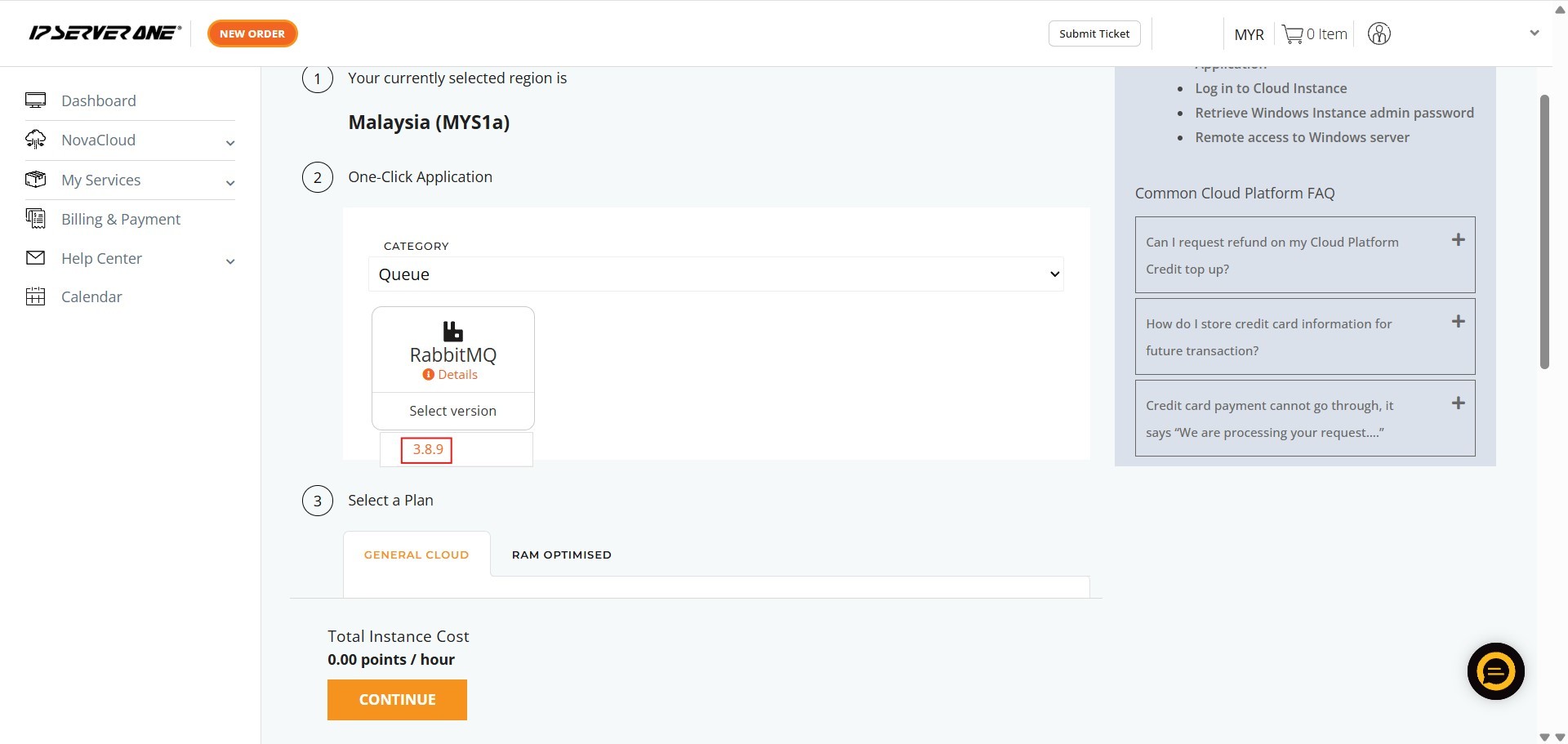Click the orange Continue button
The image size is (1568, 744).
[397, 700]
